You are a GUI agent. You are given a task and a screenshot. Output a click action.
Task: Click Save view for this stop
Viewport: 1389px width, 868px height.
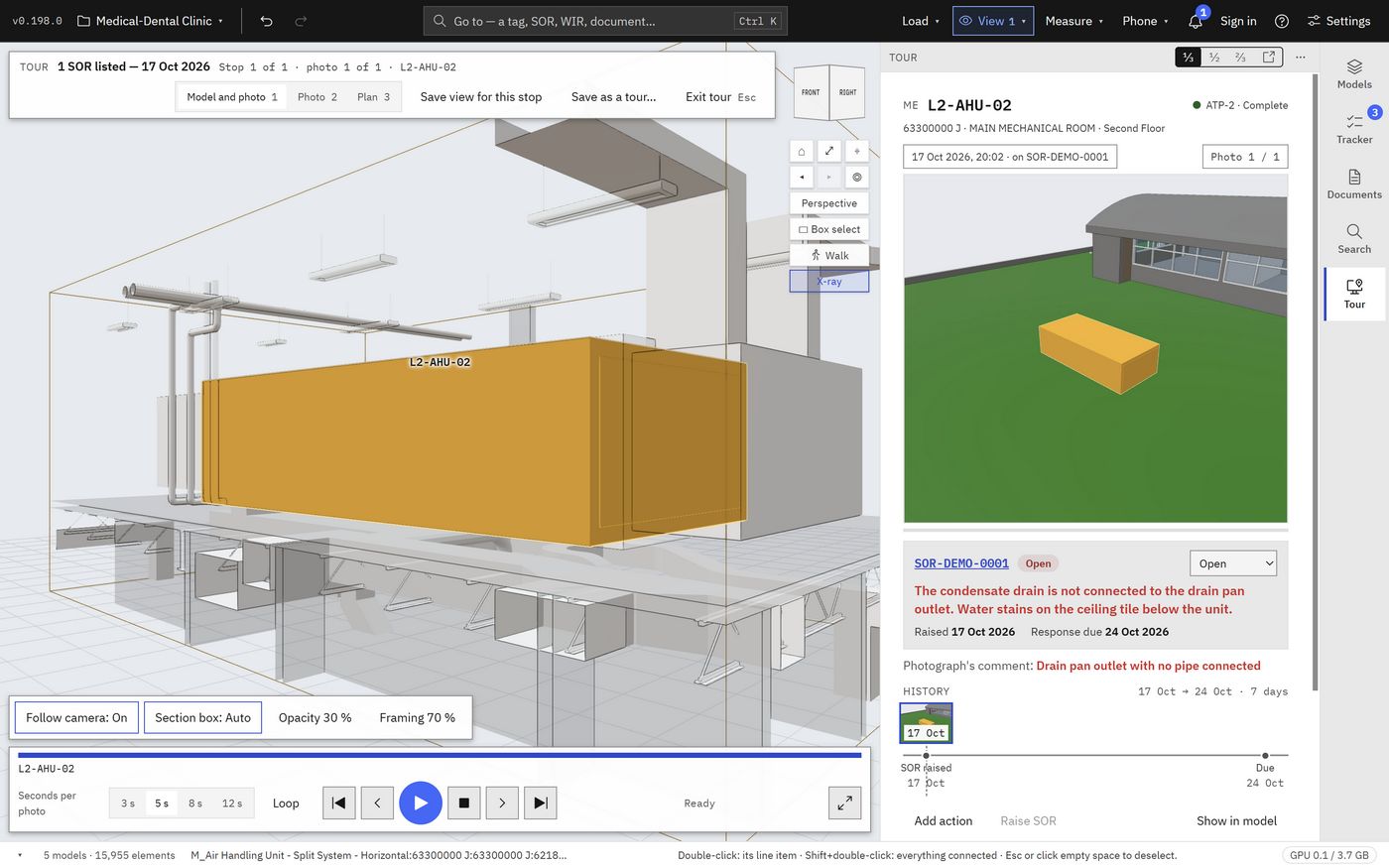coord(481,97)
